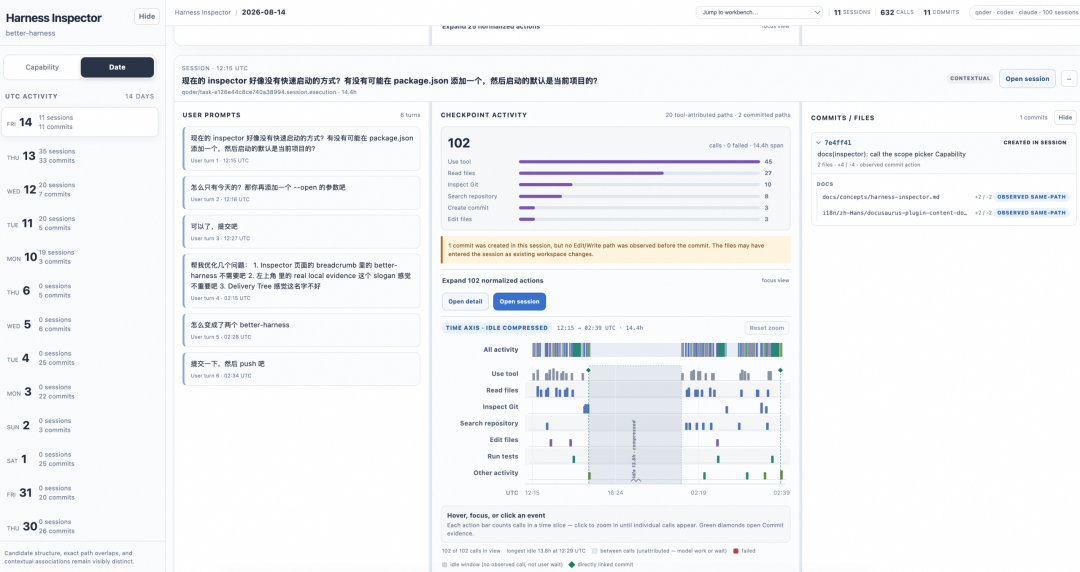The width and height of the screenshot is (1080, 572).
Task: Click OBSERVED SAME-PATH badge for harness-inspector.md
Action: point(1031,197)
